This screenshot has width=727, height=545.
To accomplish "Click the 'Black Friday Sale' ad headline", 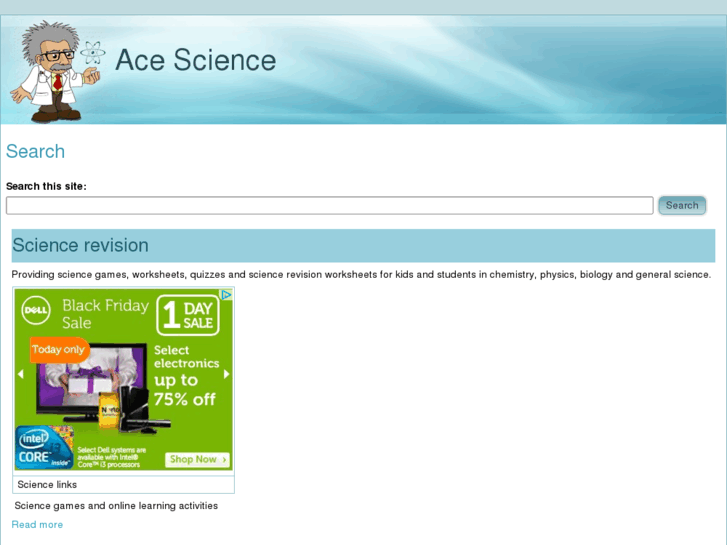I will tap(105, 314).
